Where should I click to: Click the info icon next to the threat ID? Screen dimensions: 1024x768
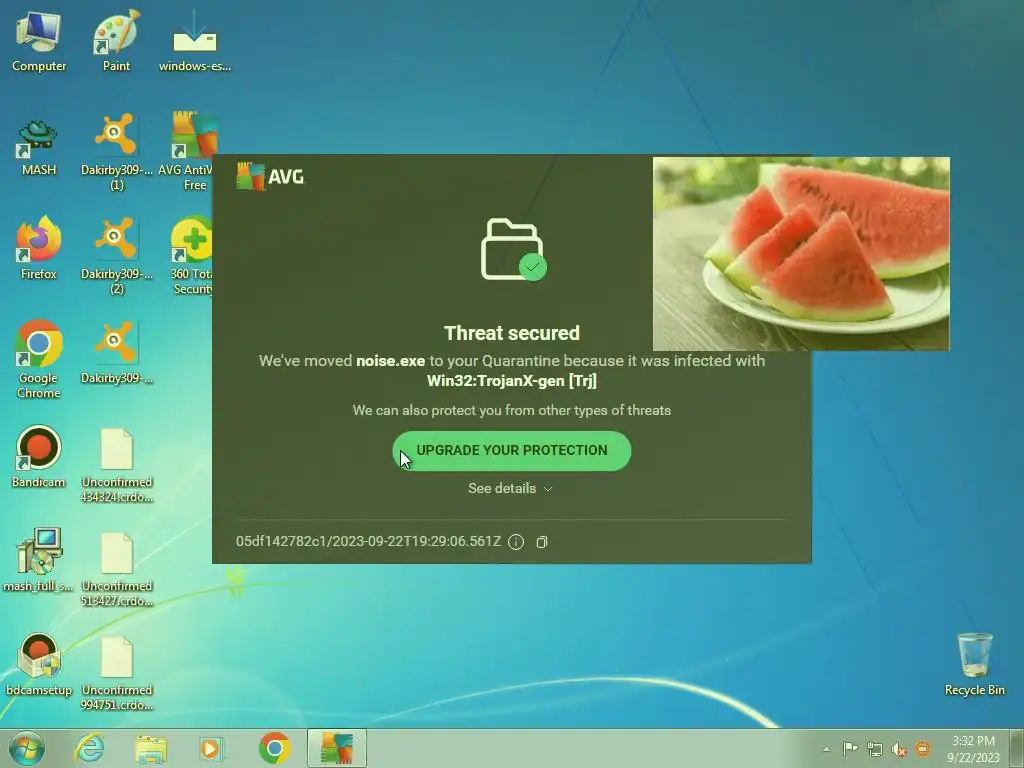point(516,542)
